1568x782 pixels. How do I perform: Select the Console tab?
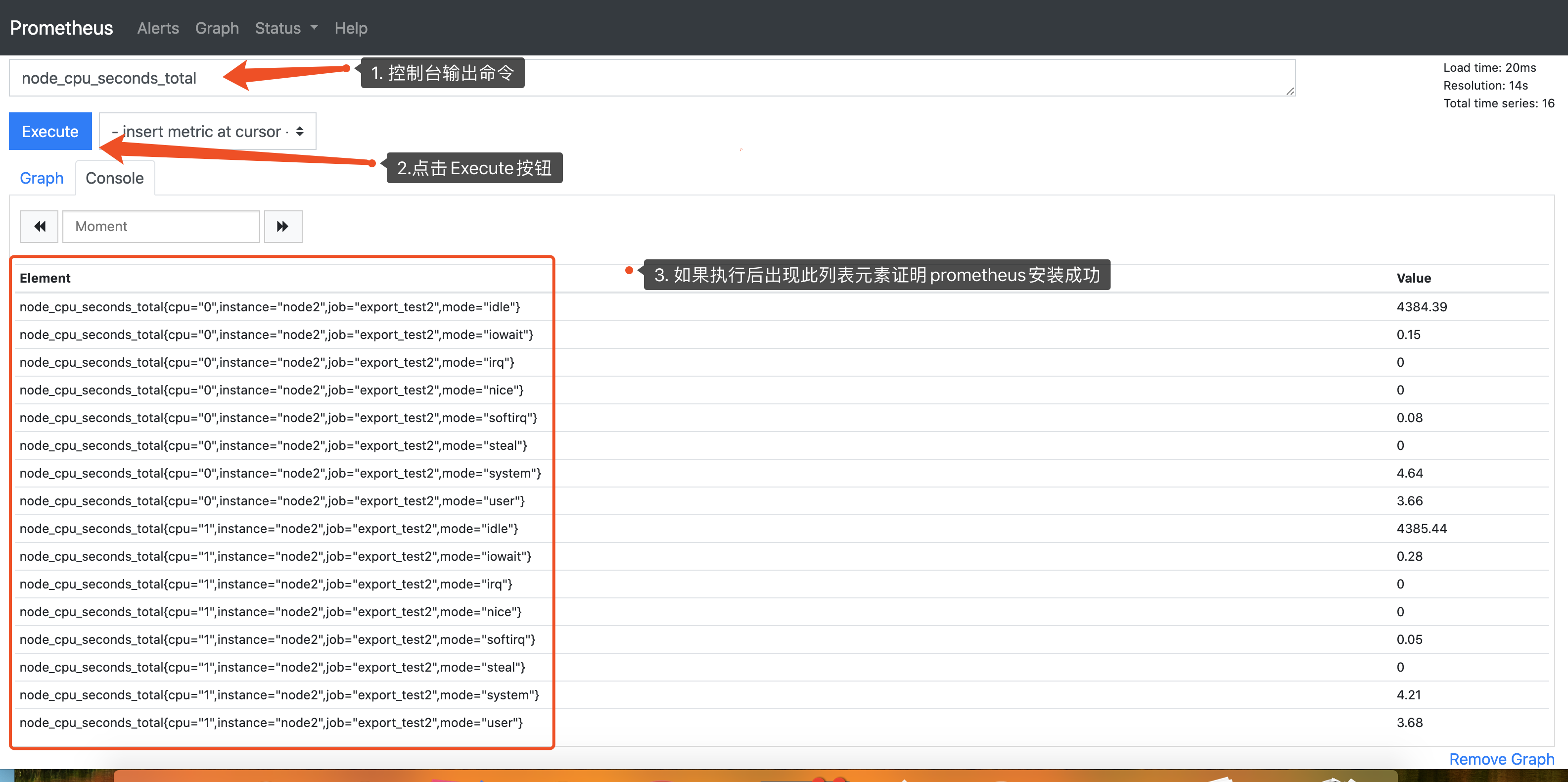click(x=114, y=178)
